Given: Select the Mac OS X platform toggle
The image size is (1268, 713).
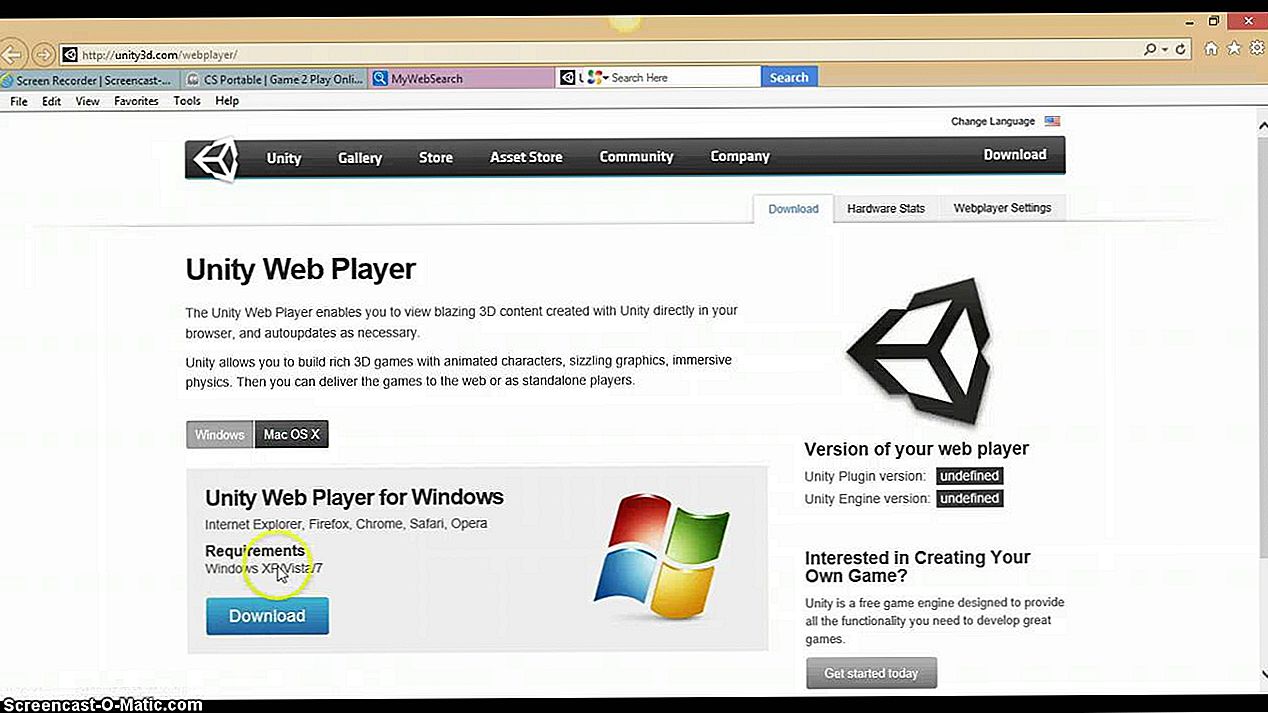Looking at the screenshot, I should tap(291, 435).
